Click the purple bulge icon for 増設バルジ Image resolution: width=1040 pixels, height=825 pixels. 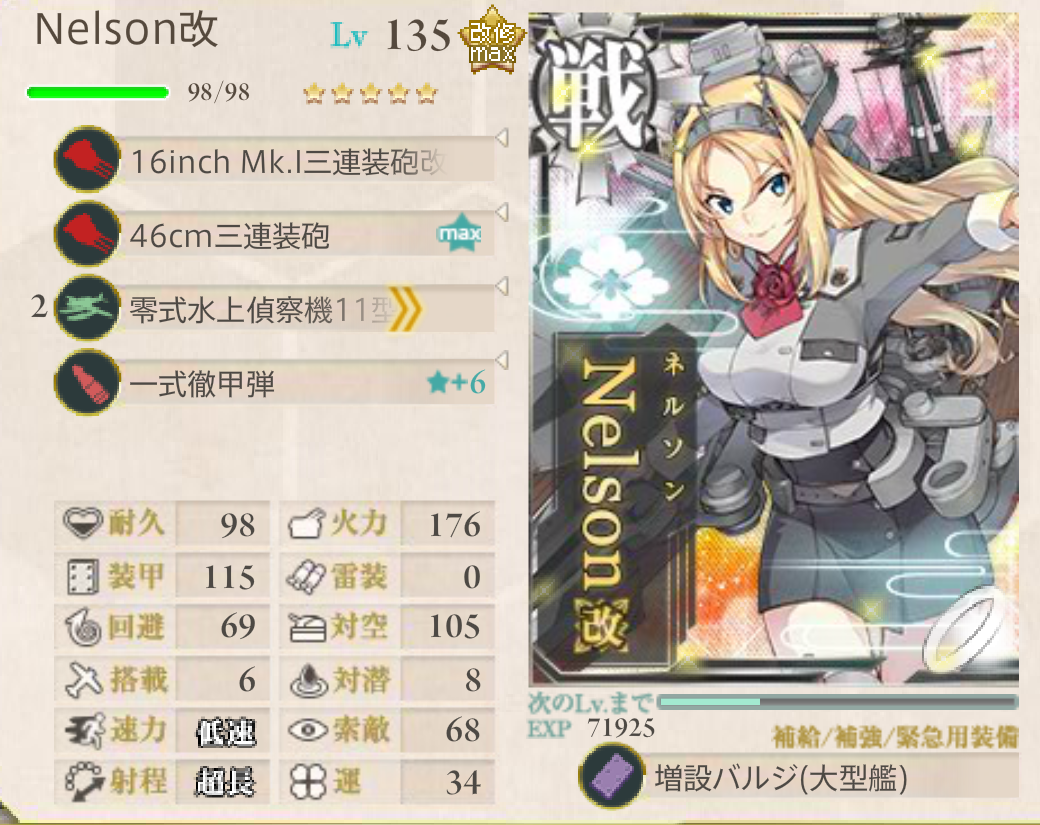612,777
